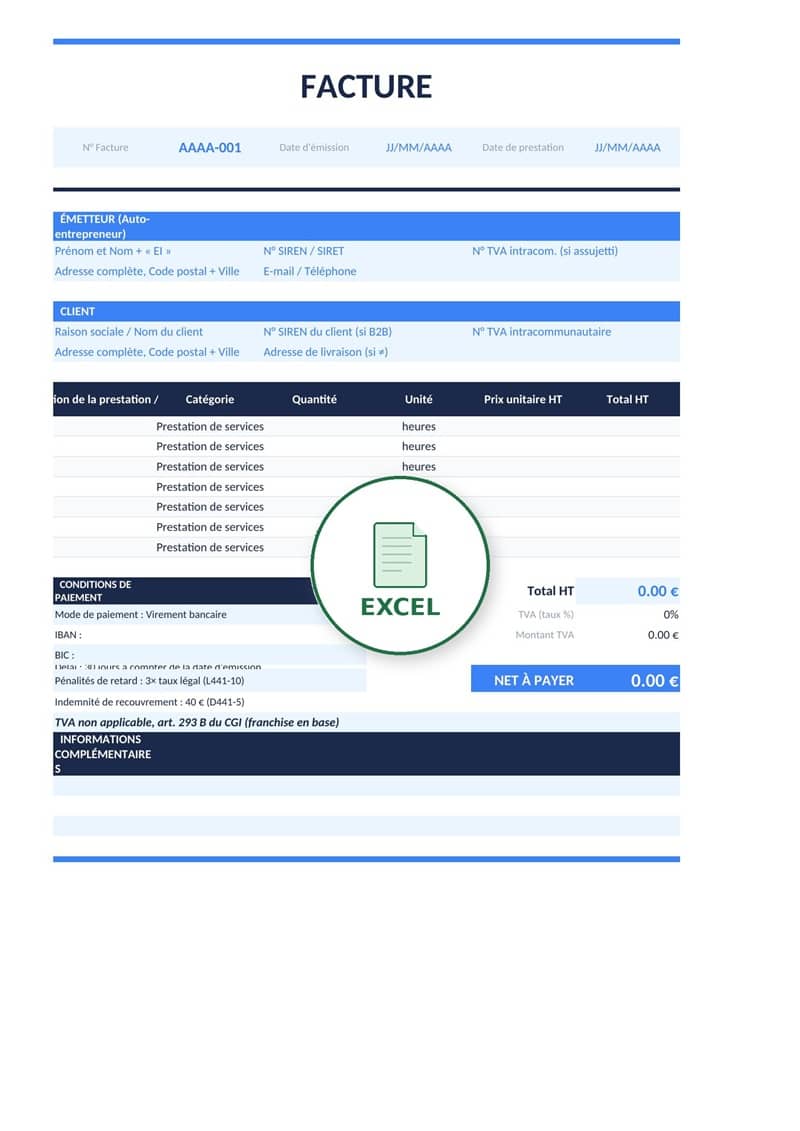
Task: Select the E-mail / Téléphone field
Action: (x=309, y=271)
